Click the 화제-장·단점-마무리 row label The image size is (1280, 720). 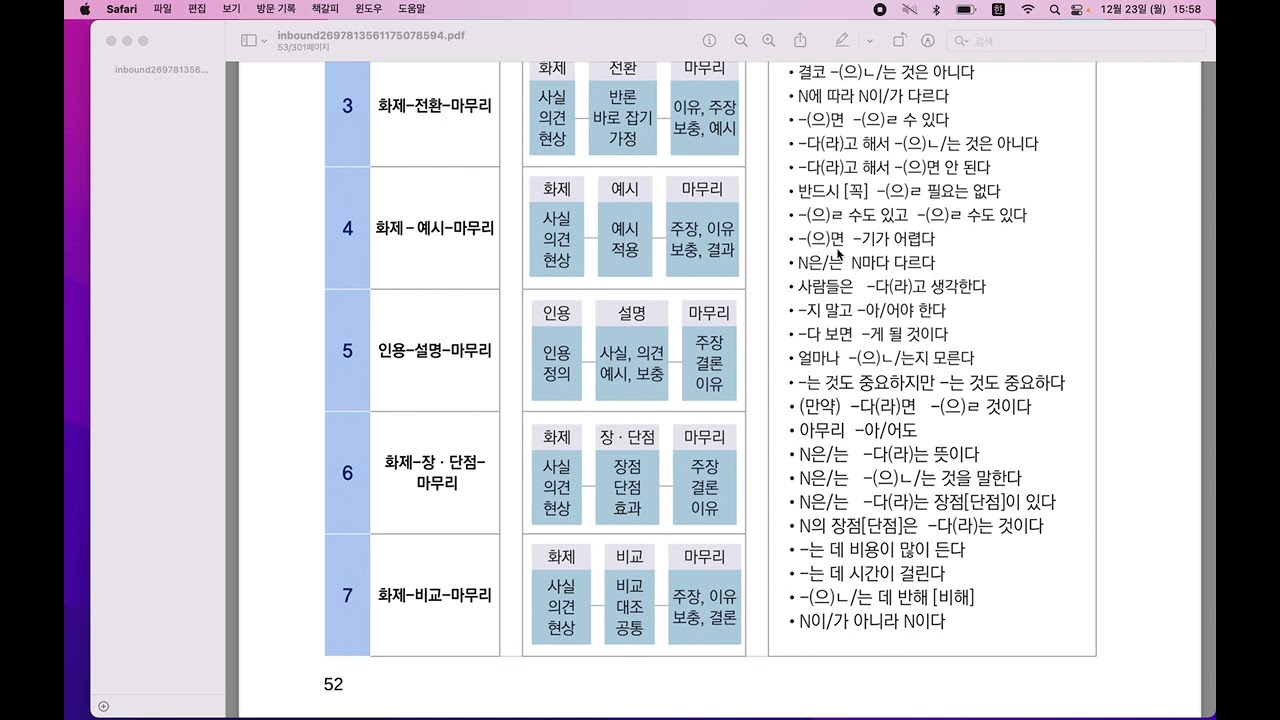point(435,473)
